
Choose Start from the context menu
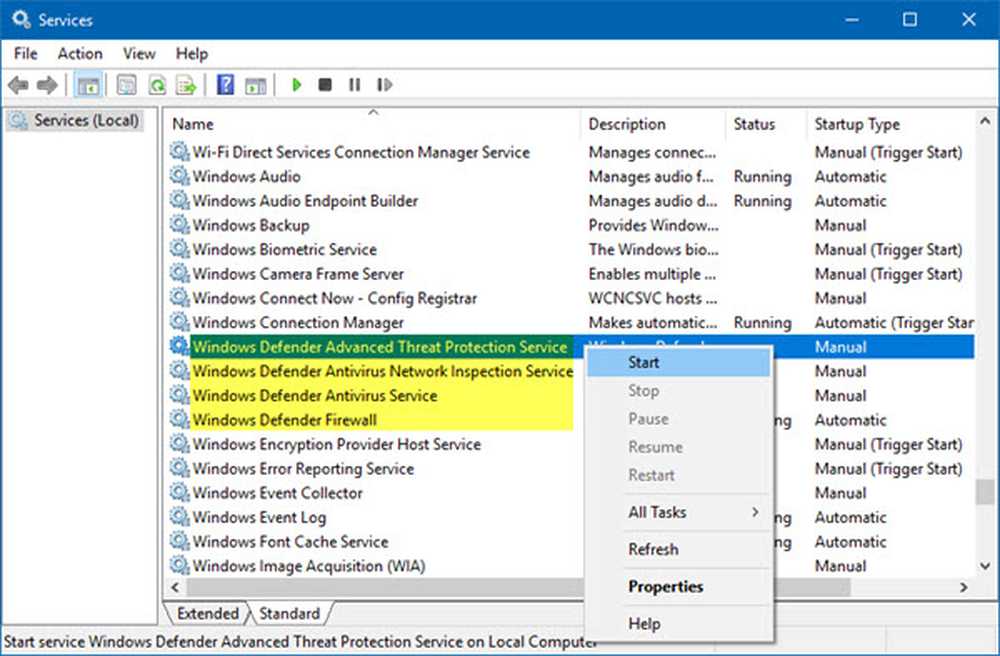679,362
